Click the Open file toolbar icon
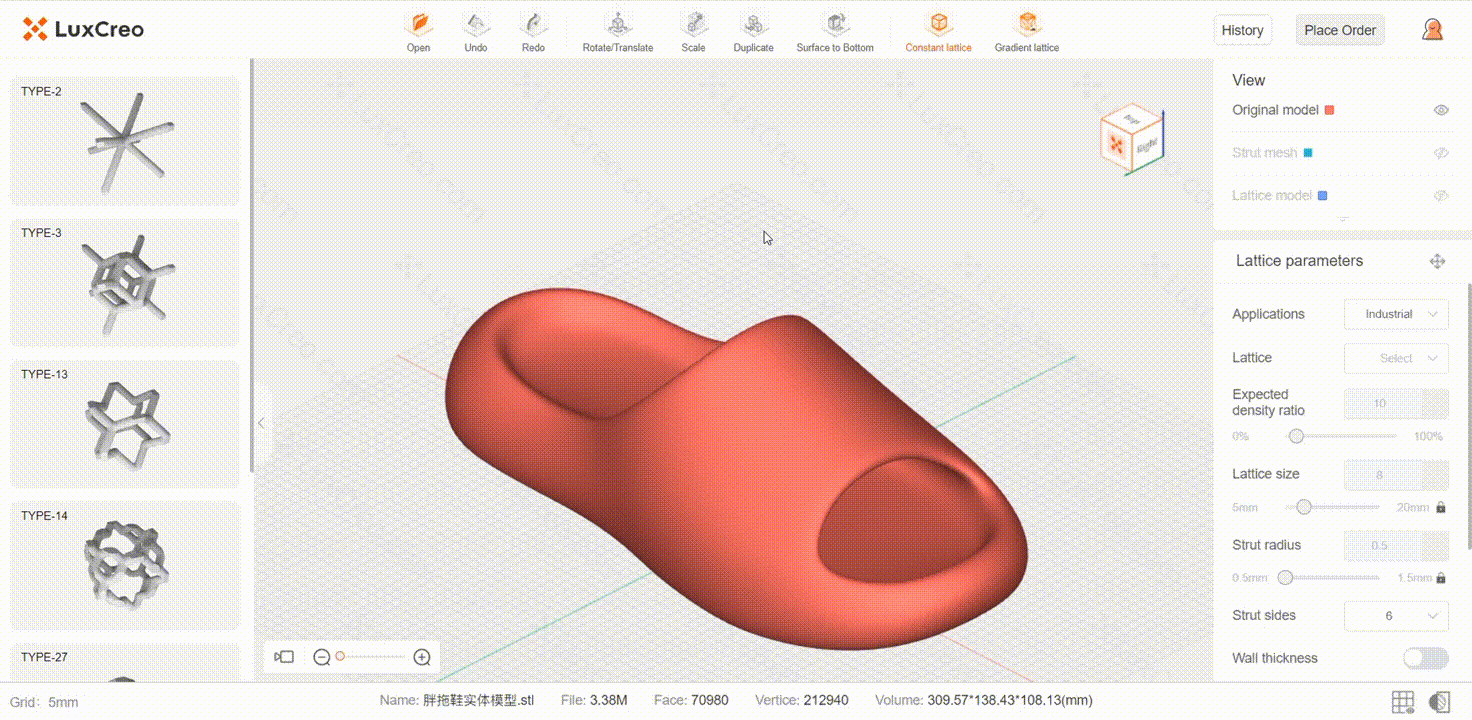Screen dimensions: 1472x720 (418, 31)
